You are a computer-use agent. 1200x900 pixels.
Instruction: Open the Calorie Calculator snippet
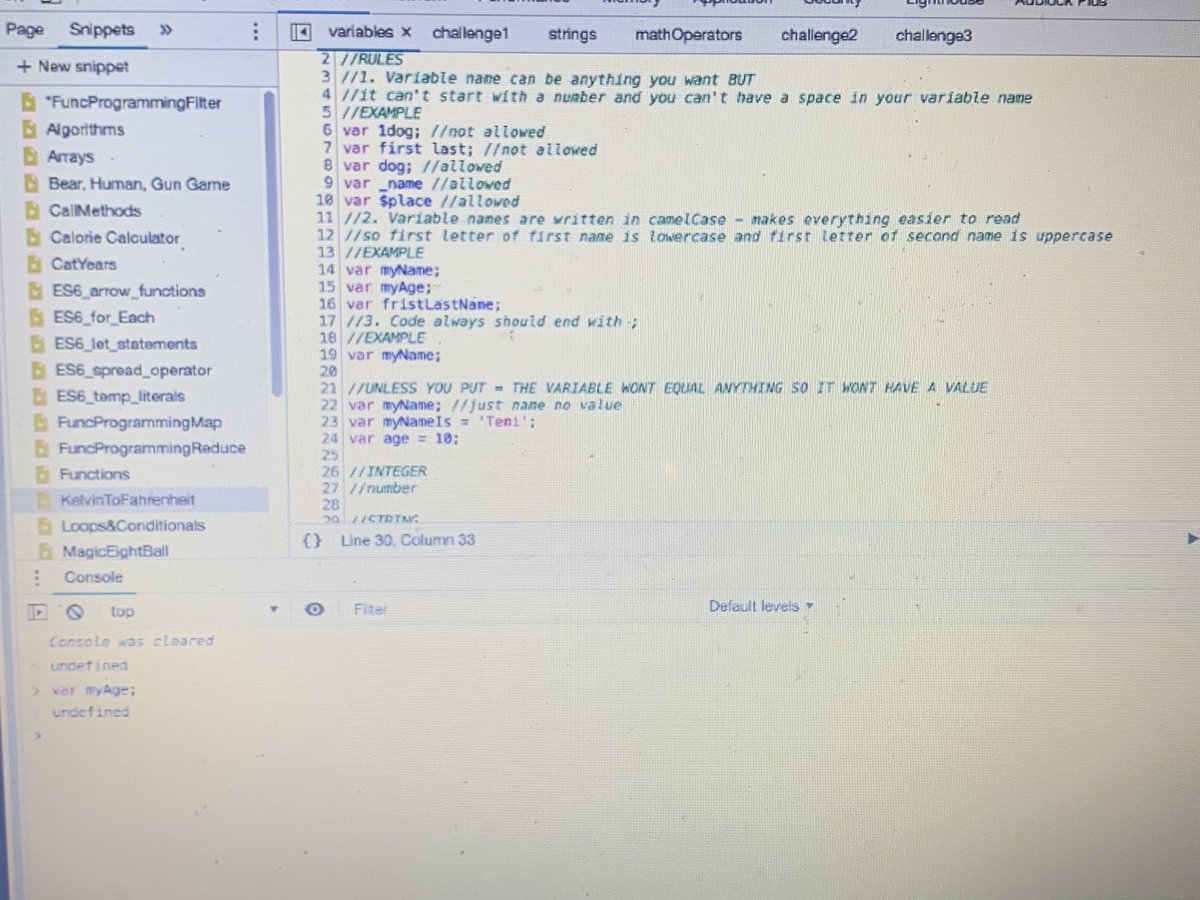tap(115, 238)
